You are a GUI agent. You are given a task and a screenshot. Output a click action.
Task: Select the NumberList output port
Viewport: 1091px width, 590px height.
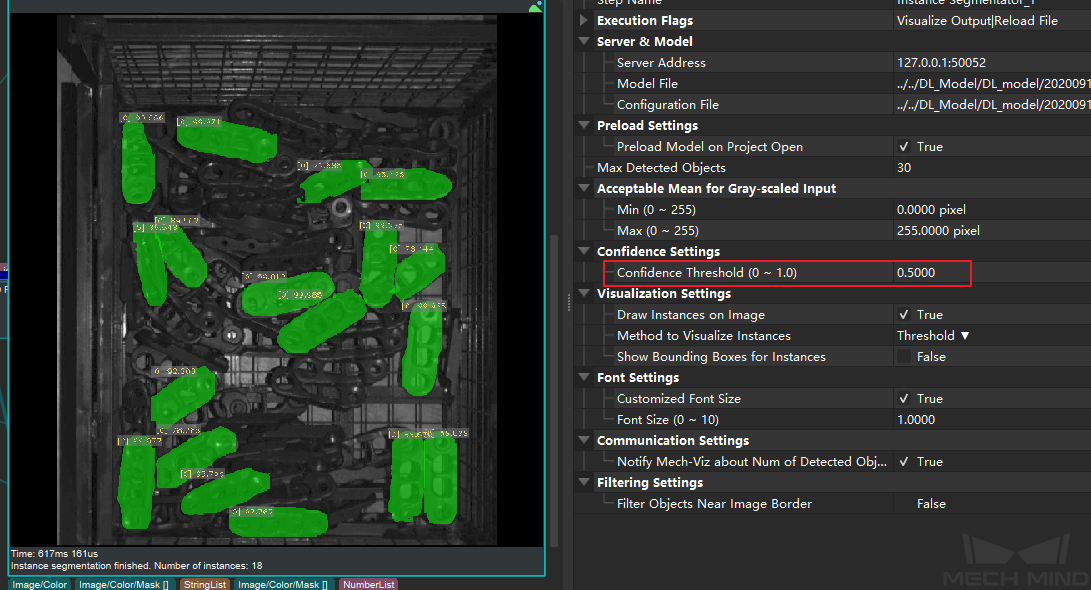click(x=368, y=584)
